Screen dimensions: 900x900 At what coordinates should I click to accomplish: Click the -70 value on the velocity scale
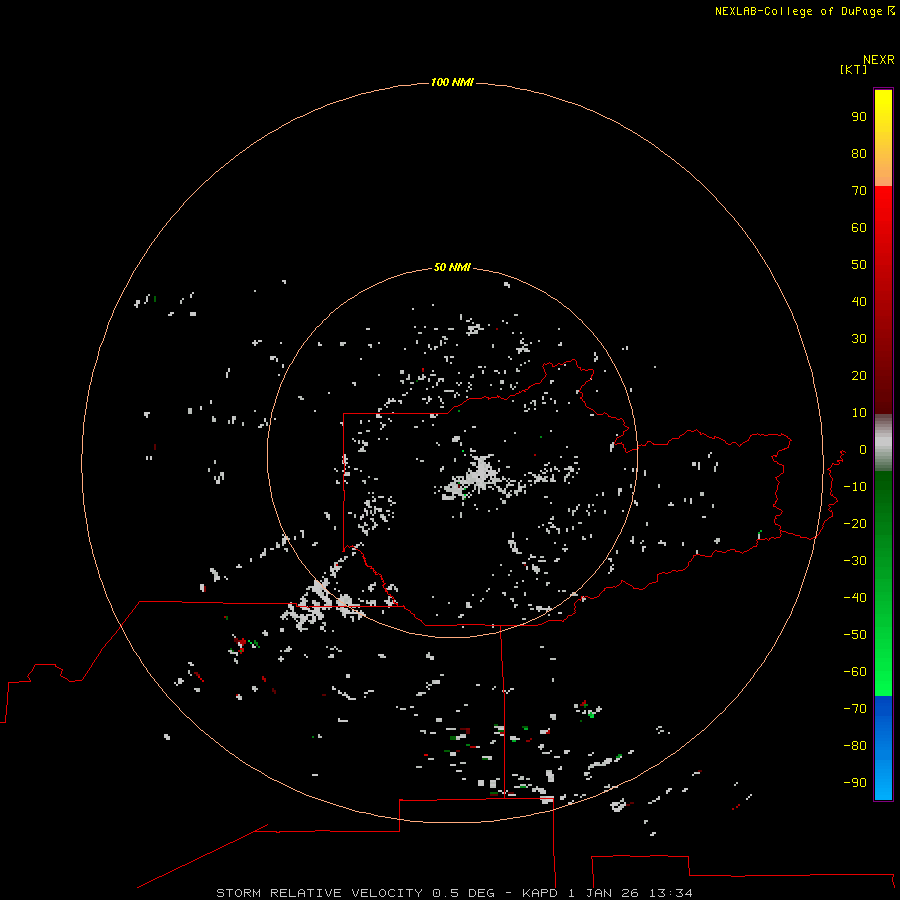tap(855, 709)
